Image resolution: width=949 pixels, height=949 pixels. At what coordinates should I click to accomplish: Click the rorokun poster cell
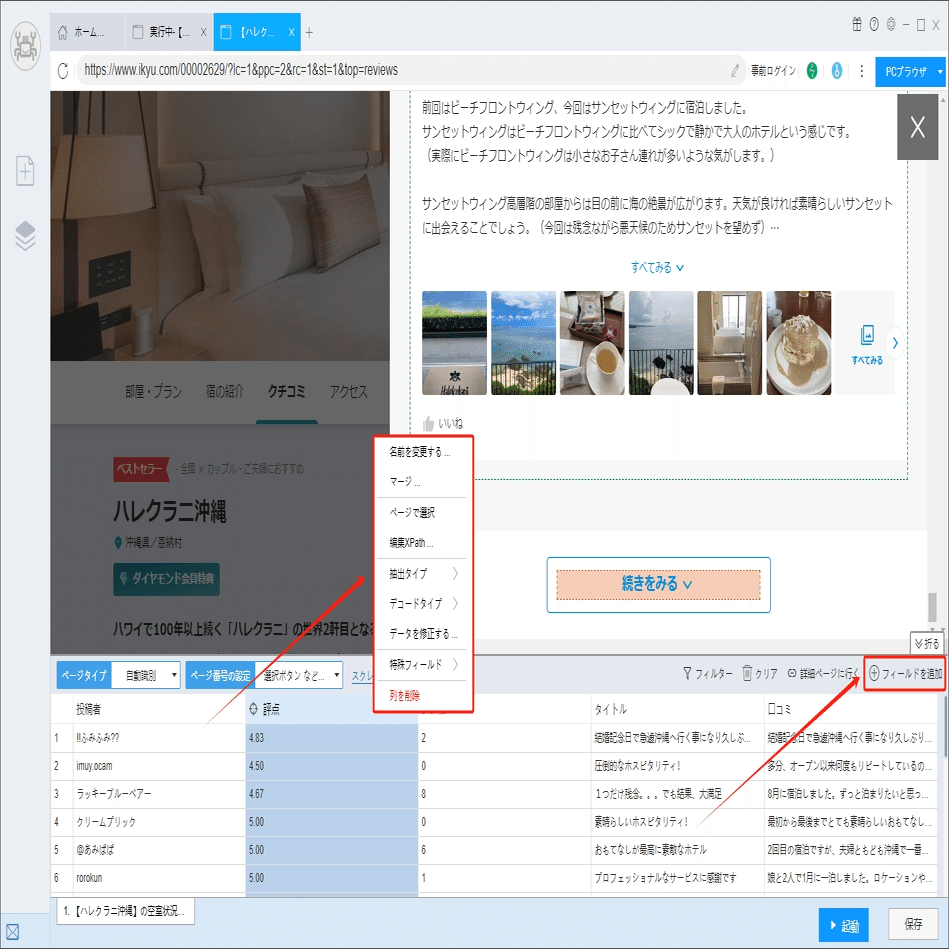click(x=159, y=878)
